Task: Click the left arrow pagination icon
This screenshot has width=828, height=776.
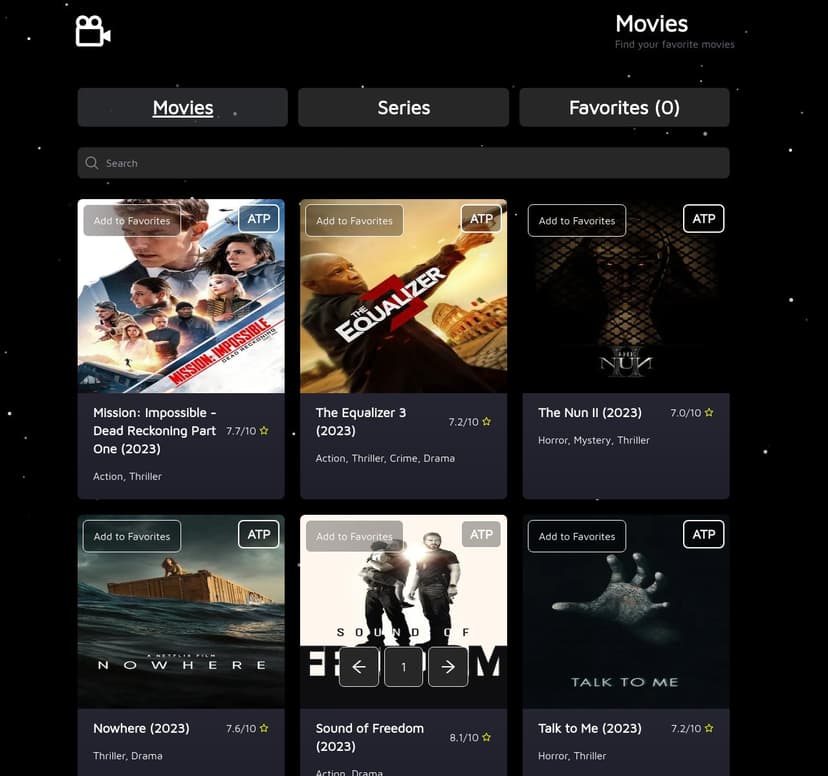Action: [x=359, y=666]
